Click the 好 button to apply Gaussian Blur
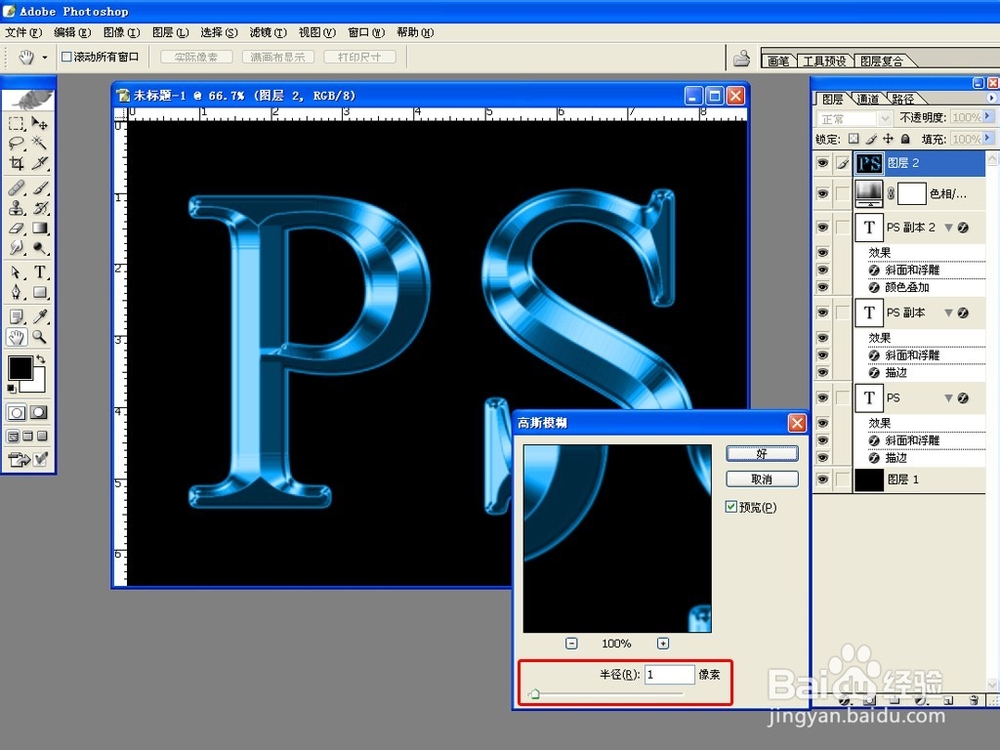This screenshot has height=750, width=1000. [761, 453]
